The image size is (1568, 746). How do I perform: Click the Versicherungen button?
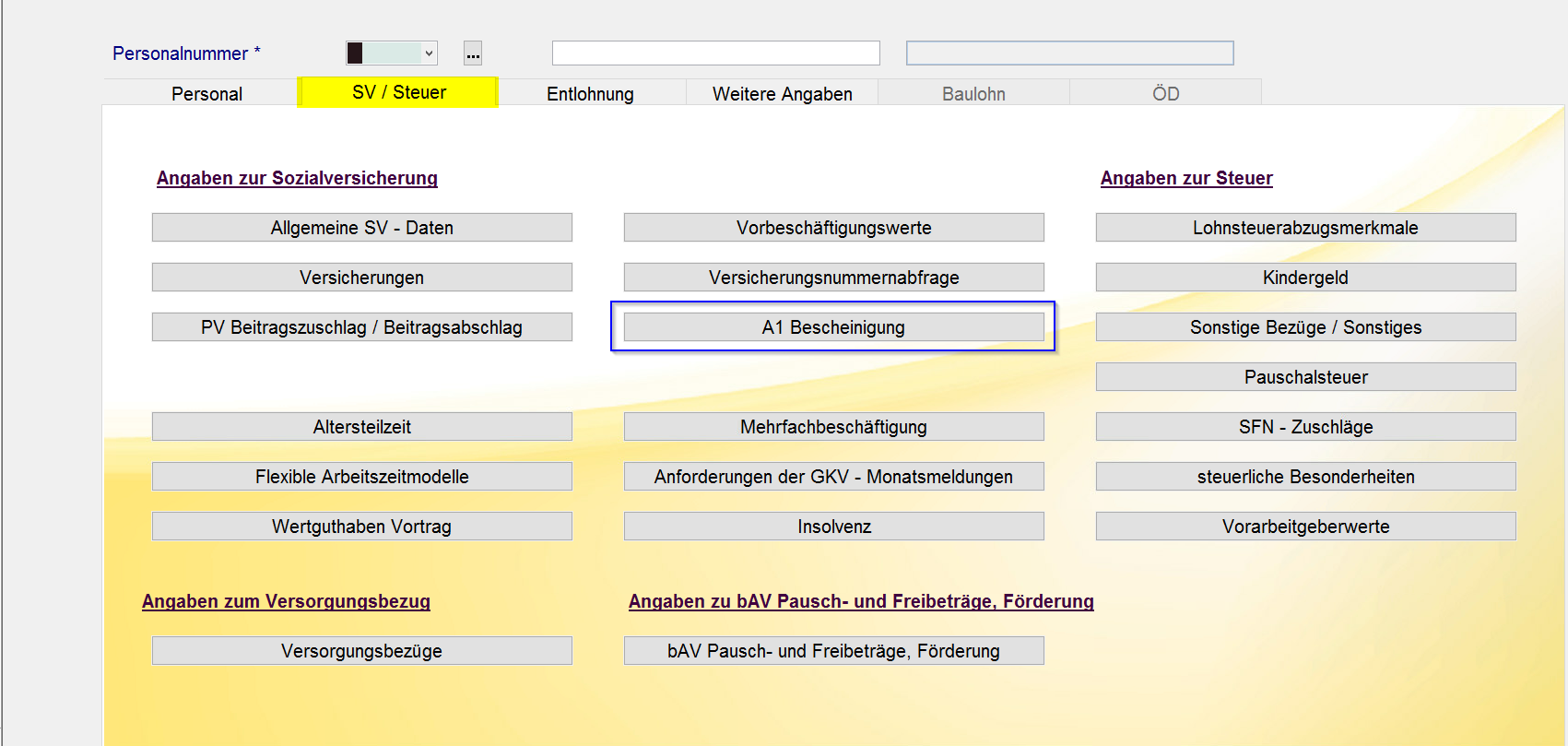tap(361, 278)
